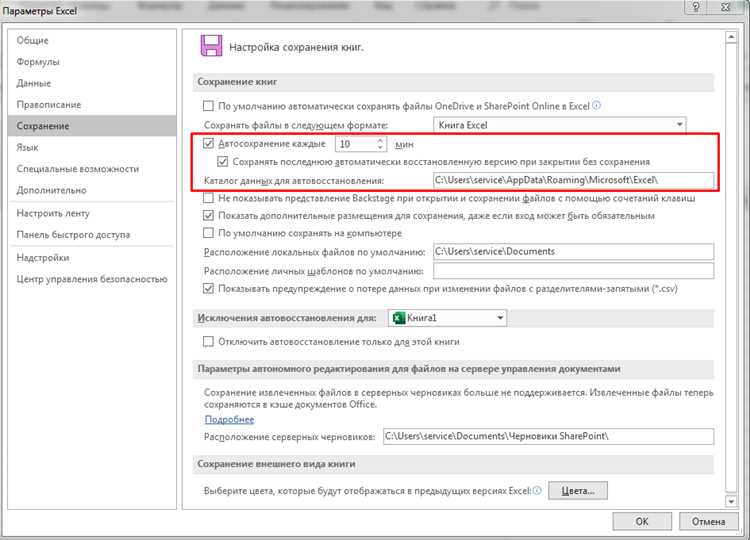This screenshot has height=540, width=750.
Task: Click the Excel icon in Книга1 dropdown
Action: (398, 318)
